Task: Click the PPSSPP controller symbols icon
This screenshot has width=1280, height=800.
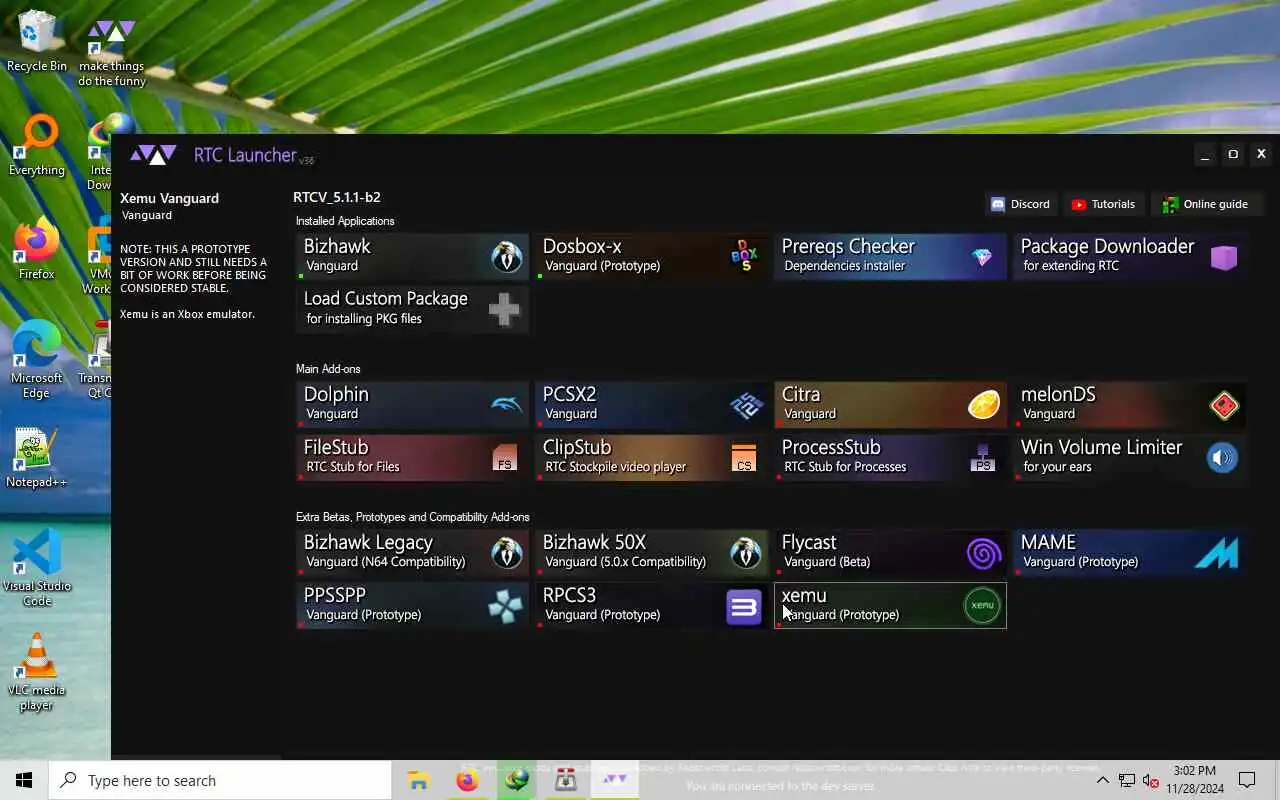Action: [506, 606]
